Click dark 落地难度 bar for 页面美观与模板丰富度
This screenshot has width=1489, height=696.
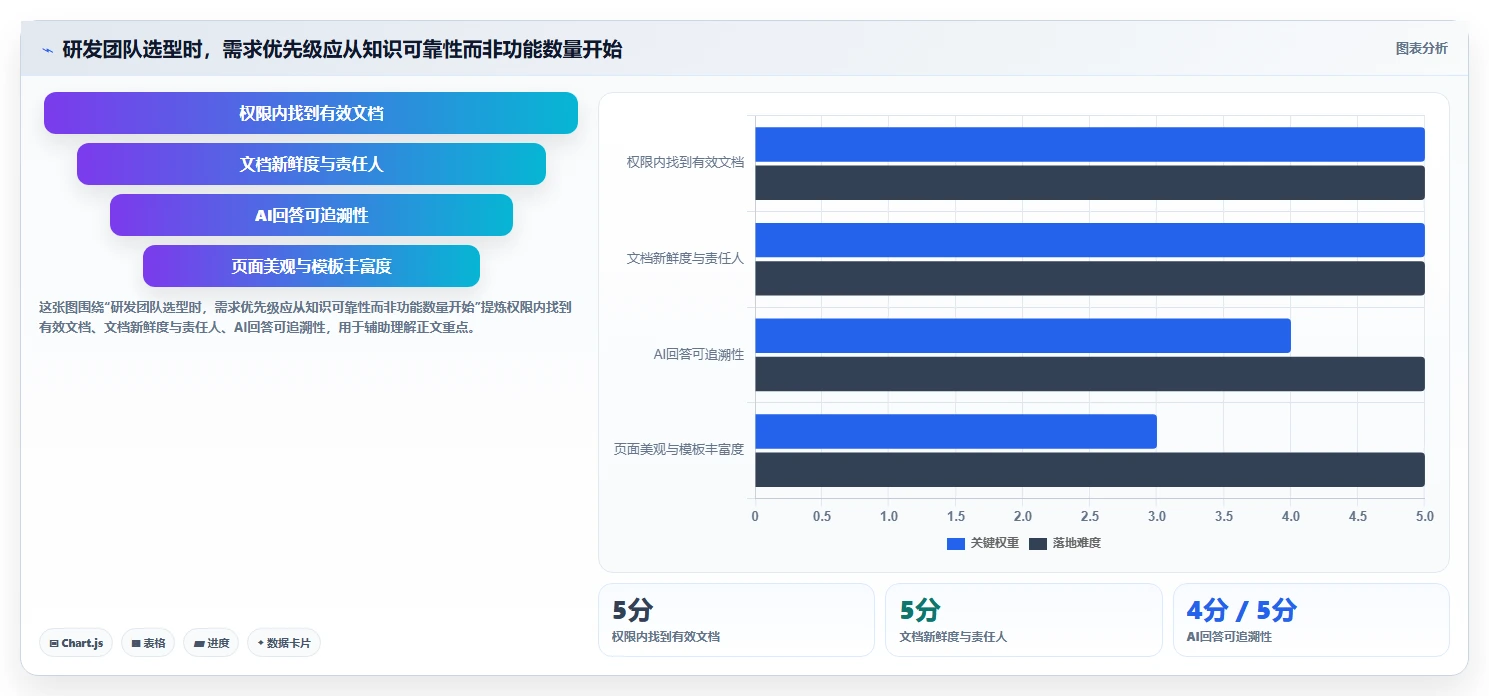coord(1089,469)
